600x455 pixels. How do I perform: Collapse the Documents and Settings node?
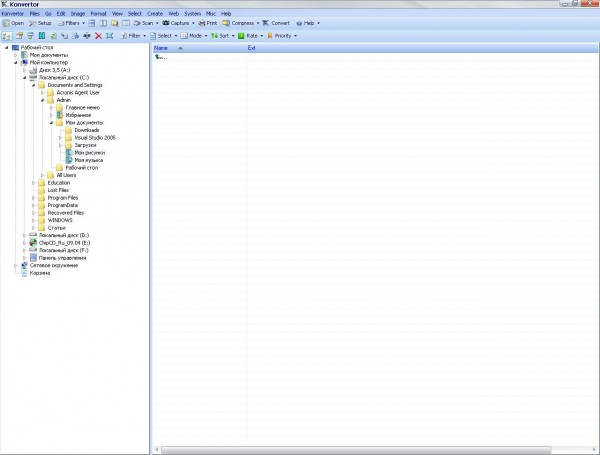[34, 85]
